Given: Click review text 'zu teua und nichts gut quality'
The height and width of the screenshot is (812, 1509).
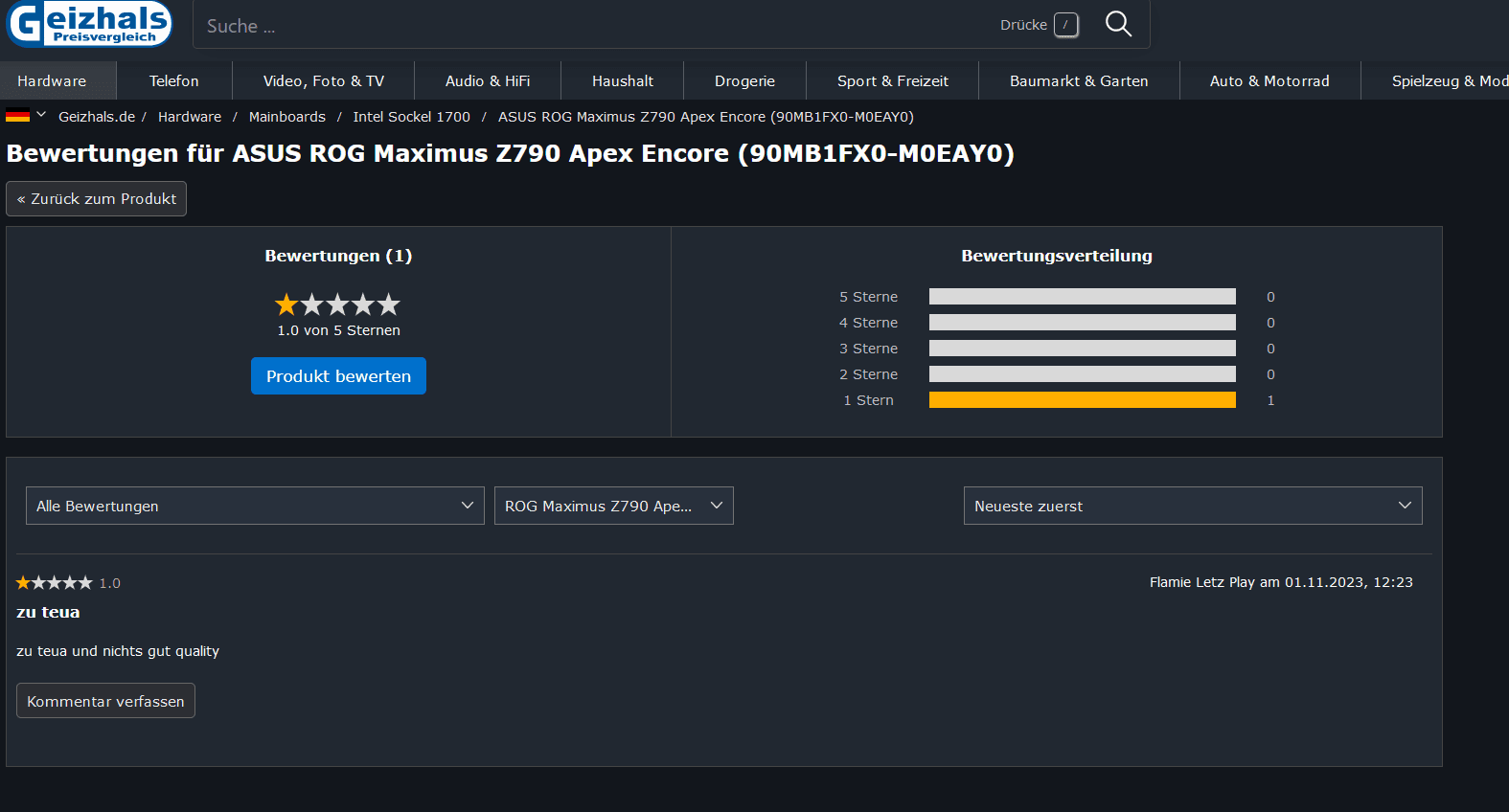Looking at the screenshot, I should (118, 651).
